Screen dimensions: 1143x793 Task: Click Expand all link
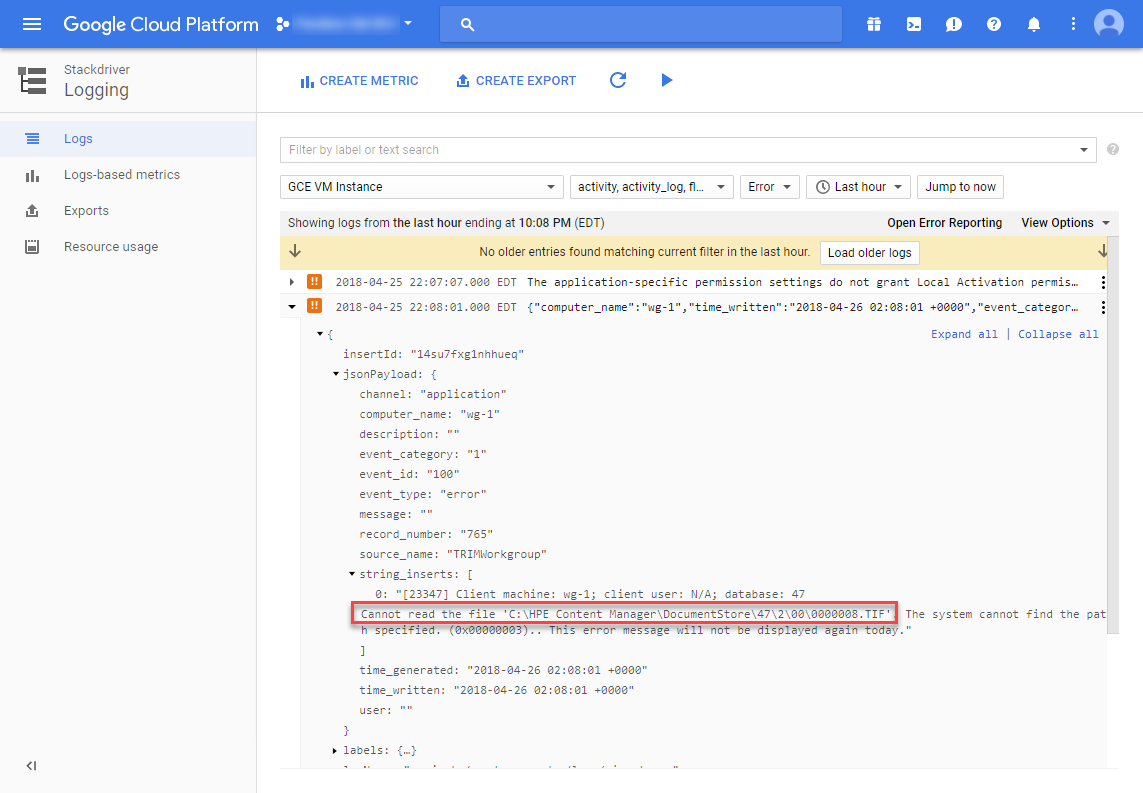(964, 334)
